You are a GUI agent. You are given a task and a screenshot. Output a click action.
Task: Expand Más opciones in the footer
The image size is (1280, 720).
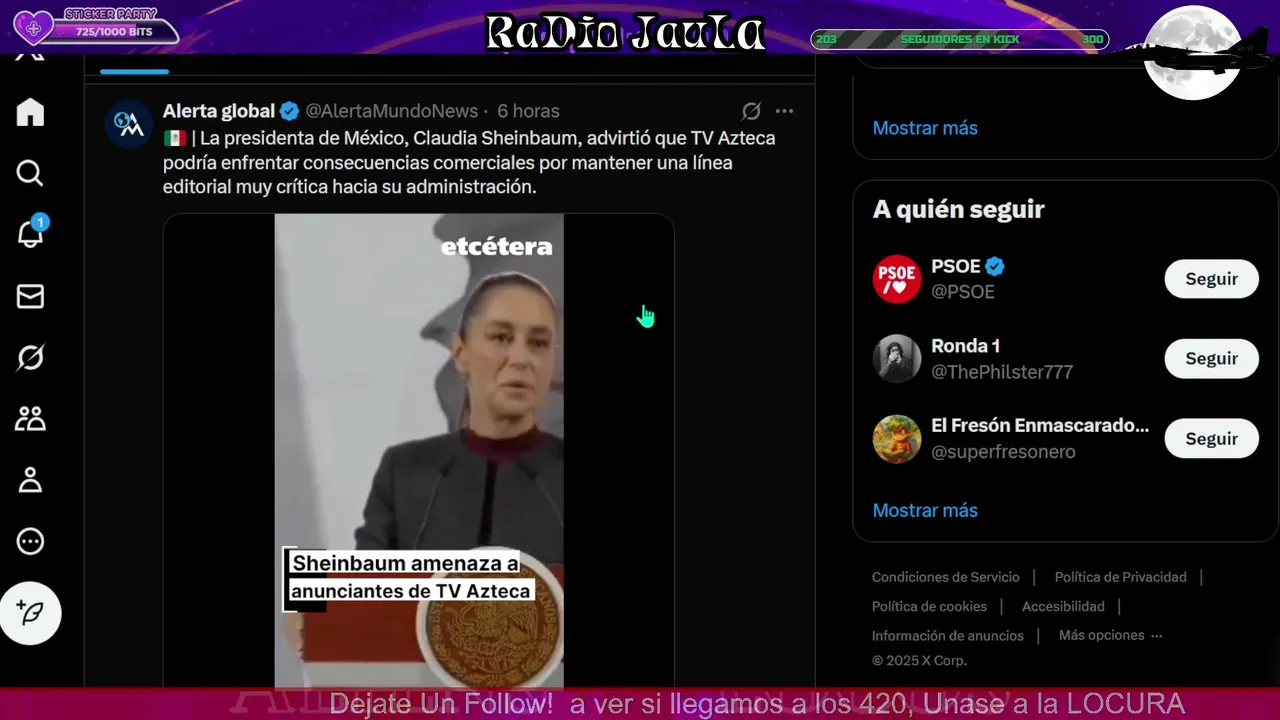tap(1110, 635)
